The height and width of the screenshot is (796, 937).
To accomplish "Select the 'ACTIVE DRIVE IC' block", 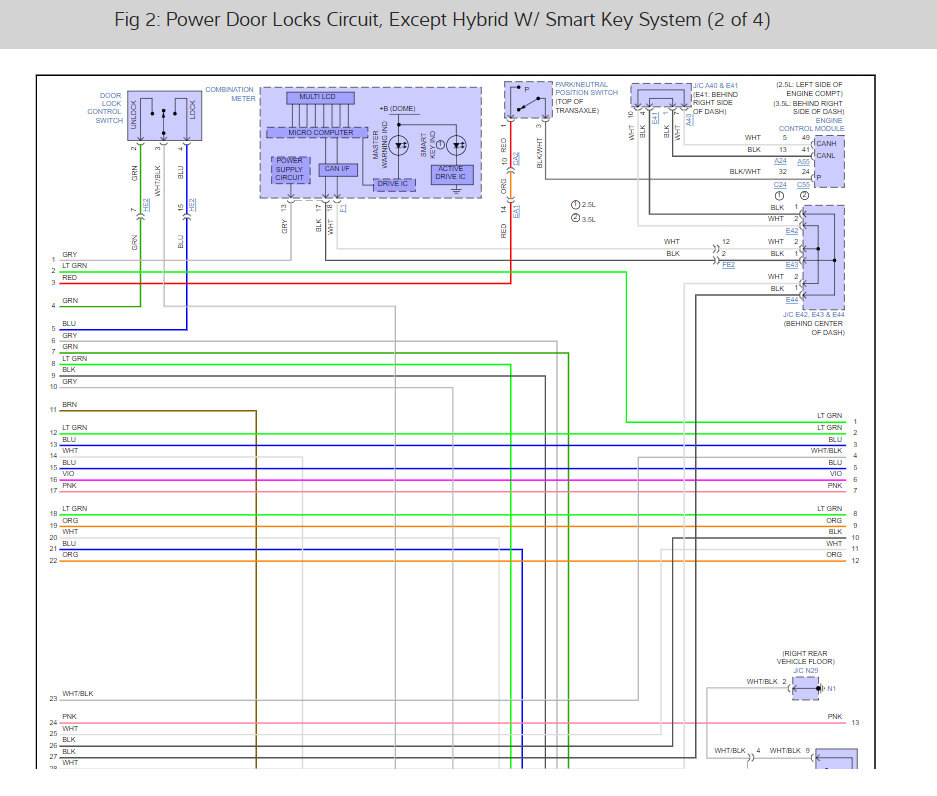I will pyautogui.click(x=452, y=173).
